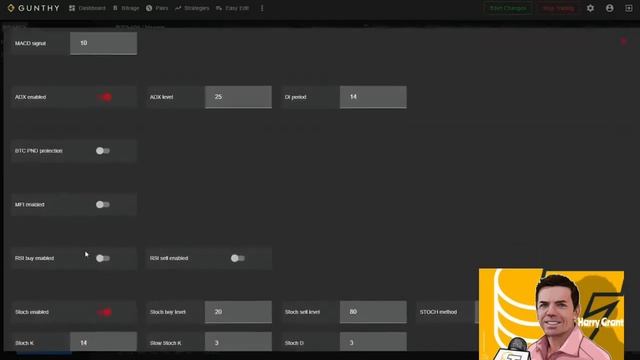The image size is (640, 360).
Task: Click the MACD signal label
Action: [30, 43]
